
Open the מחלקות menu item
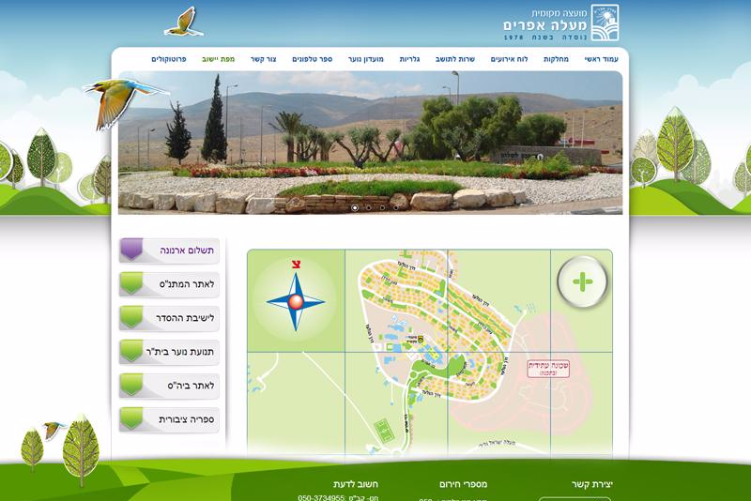(556, 59)
